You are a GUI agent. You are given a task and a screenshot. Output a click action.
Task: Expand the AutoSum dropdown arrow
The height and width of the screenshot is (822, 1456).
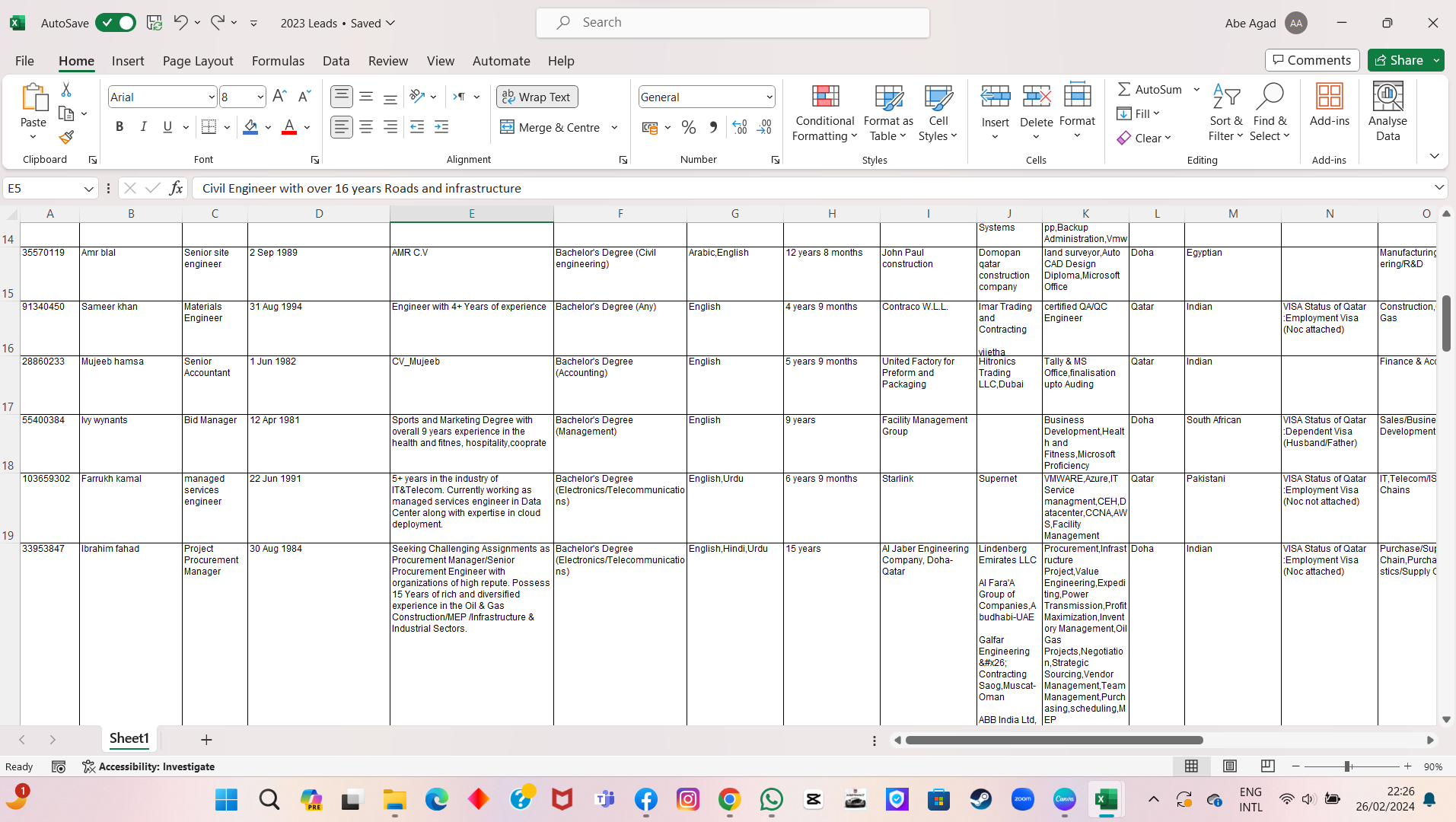(x=1196, y=90)
